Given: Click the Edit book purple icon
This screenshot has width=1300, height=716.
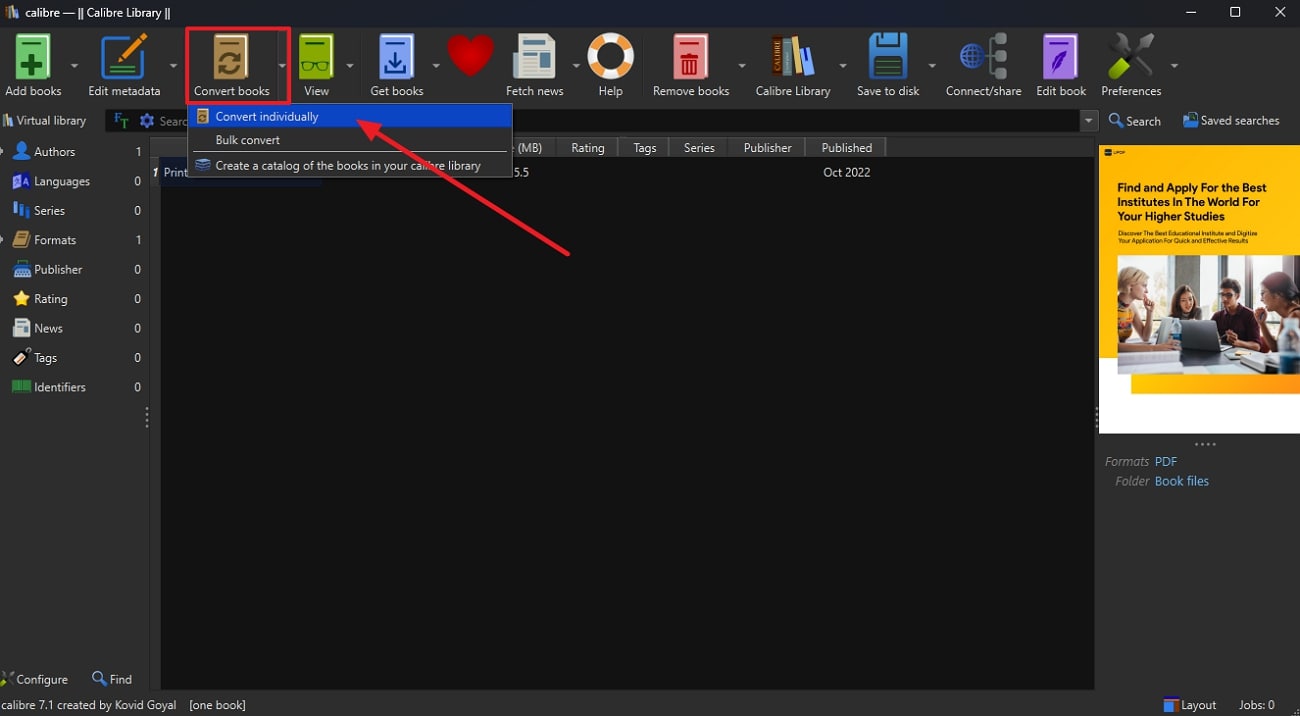Looking at the screenshot, I should pyautogui.click(x=1060, y=57).
